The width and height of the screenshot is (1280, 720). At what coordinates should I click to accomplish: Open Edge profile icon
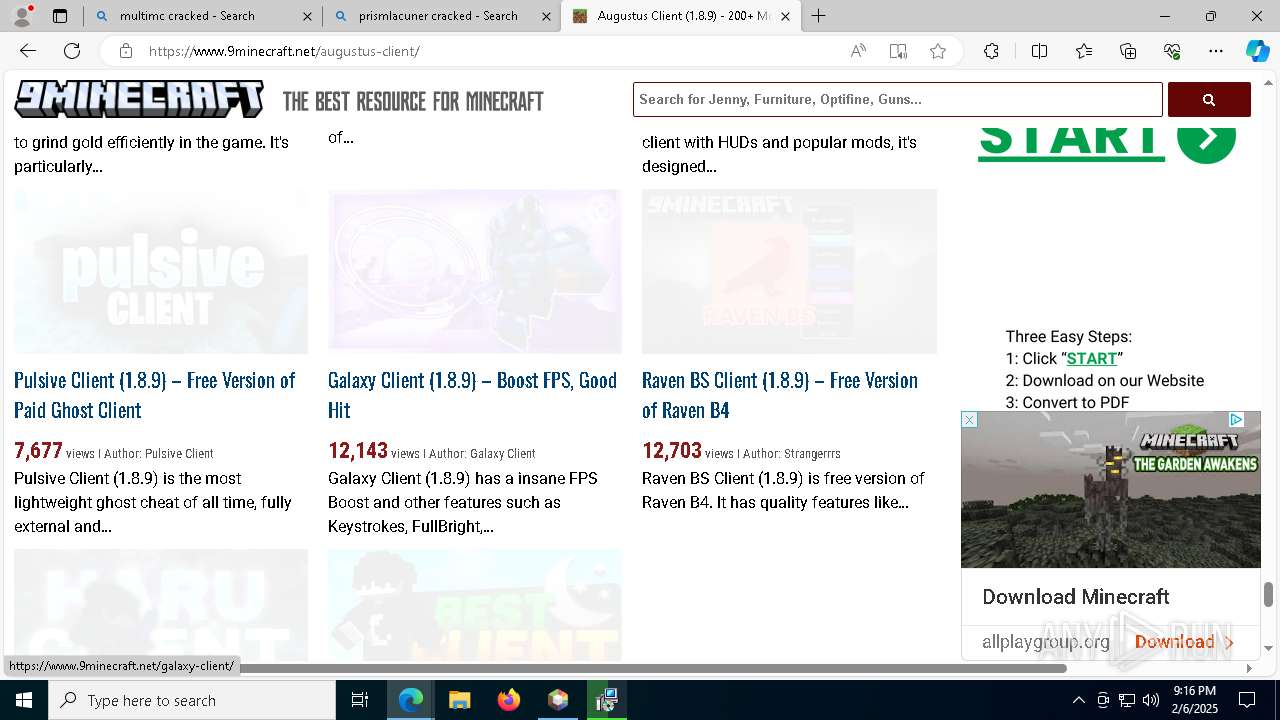coord(22,16)
